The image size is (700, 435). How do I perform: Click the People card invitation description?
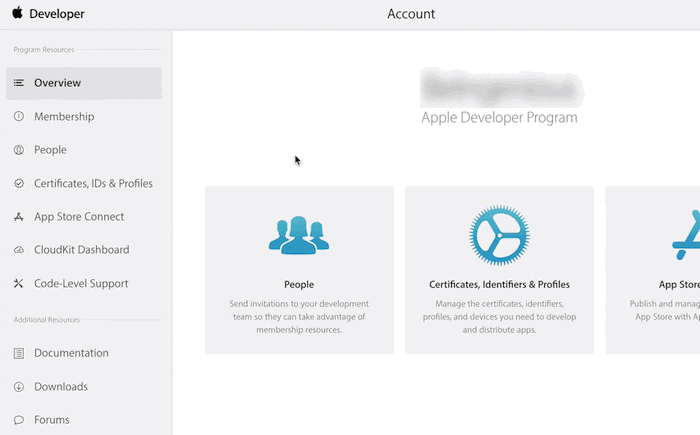(x=299, y=317)
